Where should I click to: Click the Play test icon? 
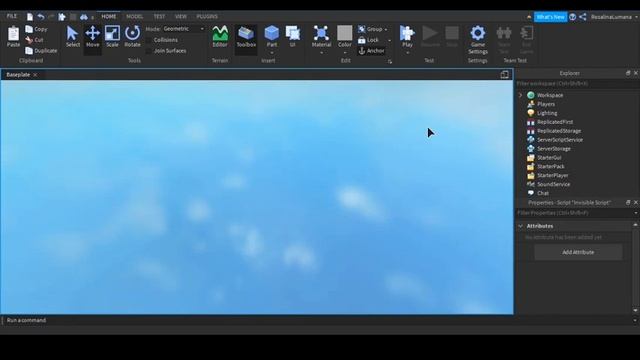coord(407,33)
